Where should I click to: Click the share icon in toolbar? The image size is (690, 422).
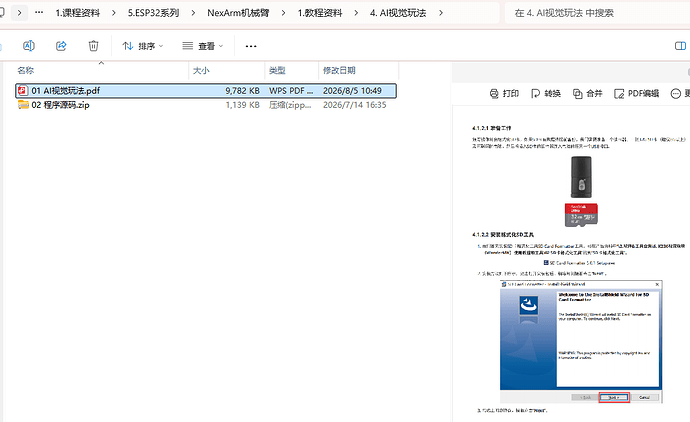coord(61,46)
